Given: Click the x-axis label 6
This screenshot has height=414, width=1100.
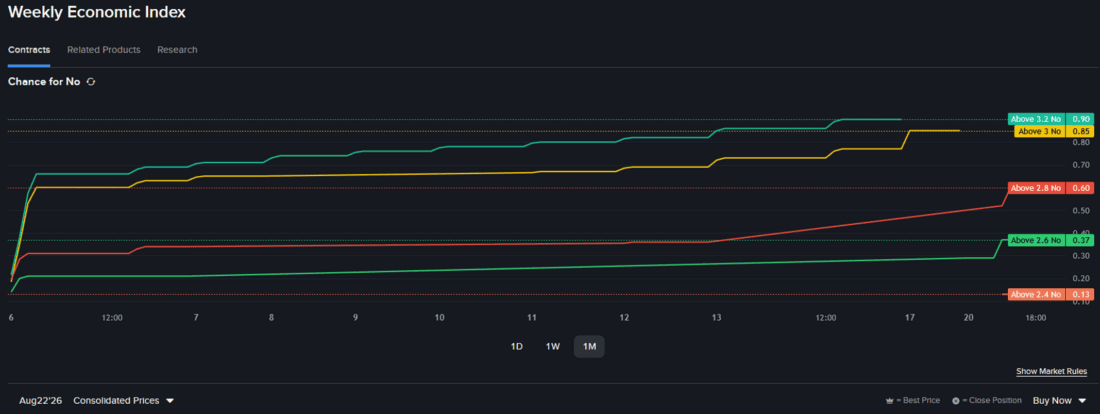Looking at the screenshot, I should click(x=11, y=318).
